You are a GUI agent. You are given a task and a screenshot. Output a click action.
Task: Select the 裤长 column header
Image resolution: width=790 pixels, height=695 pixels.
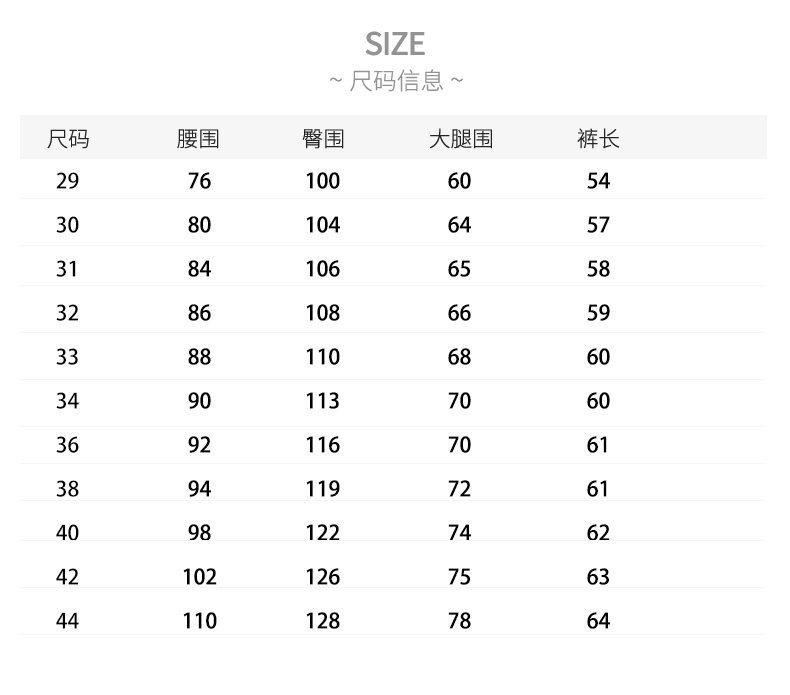pos(598,139)
